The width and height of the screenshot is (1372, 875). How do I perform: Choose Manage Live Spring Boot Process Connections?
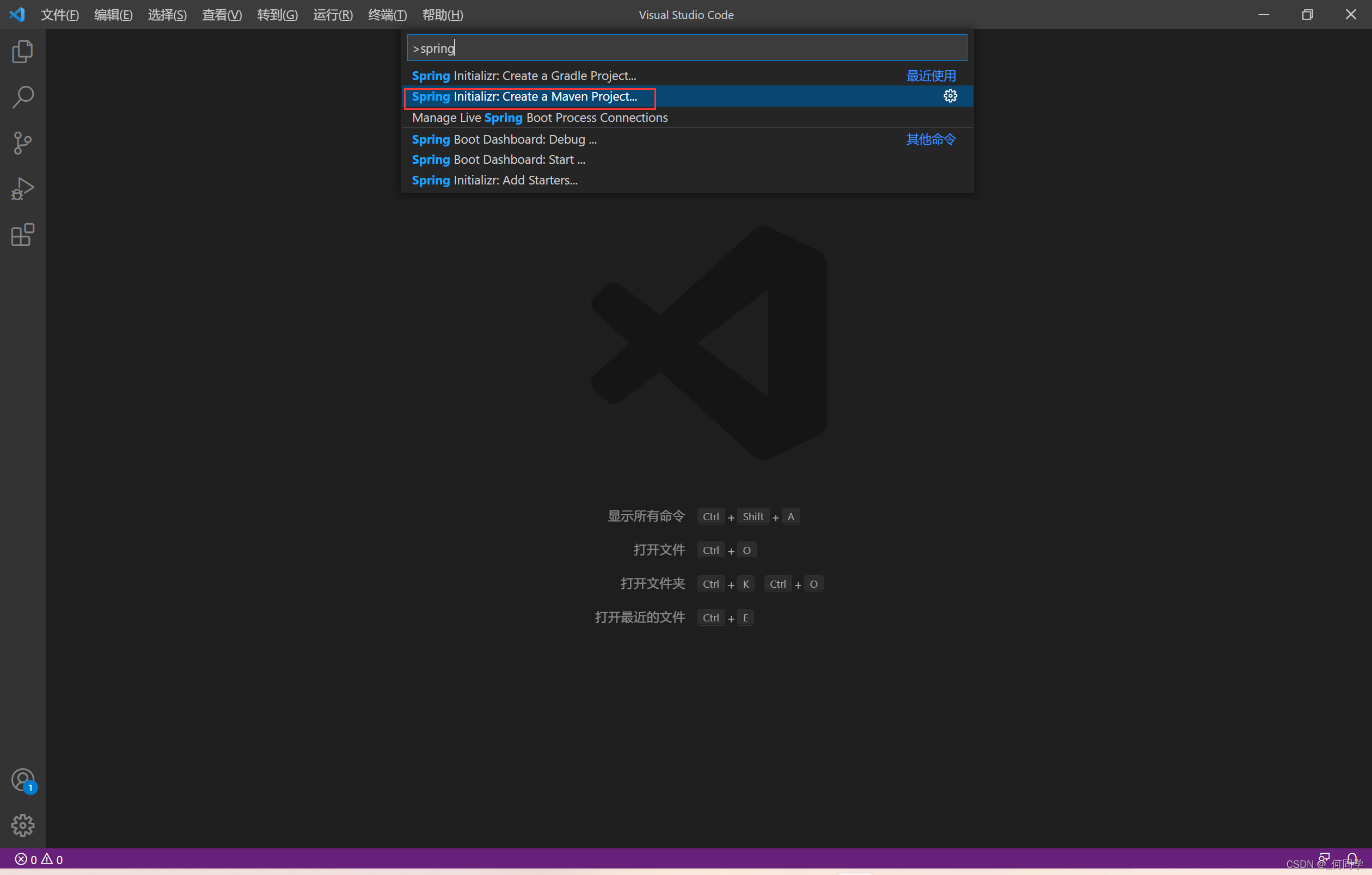(540, 118)
